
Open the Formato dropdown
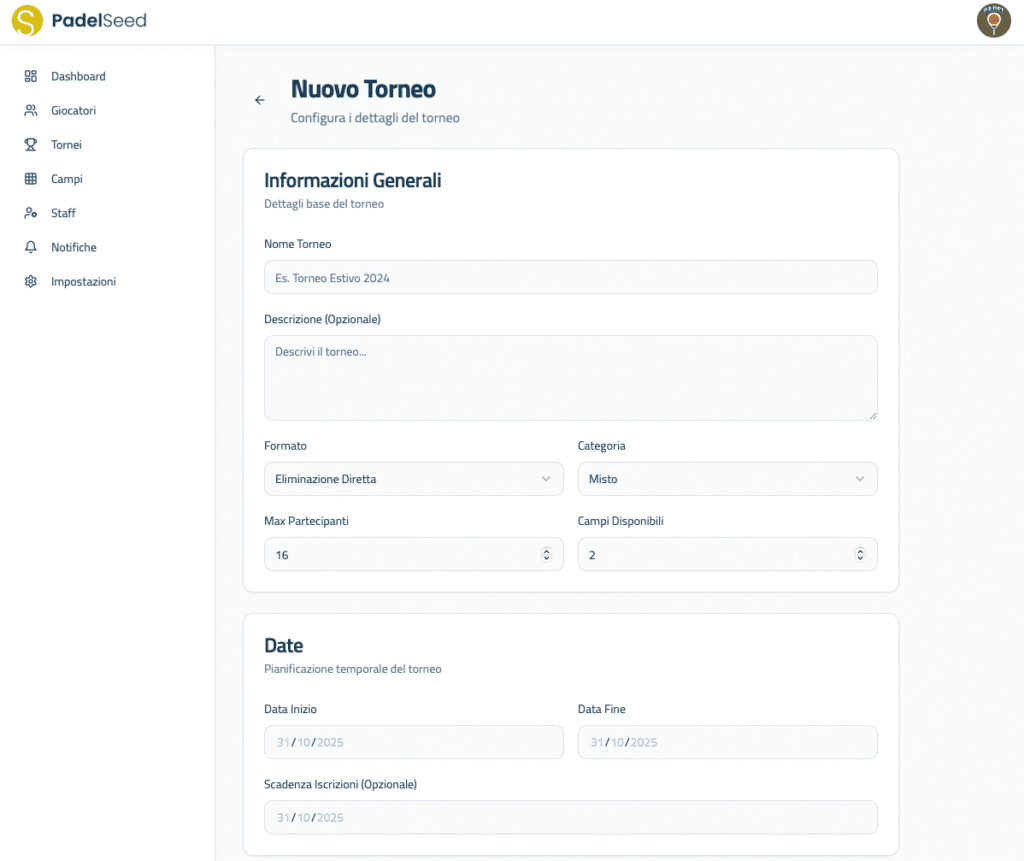tap(413, 479)
